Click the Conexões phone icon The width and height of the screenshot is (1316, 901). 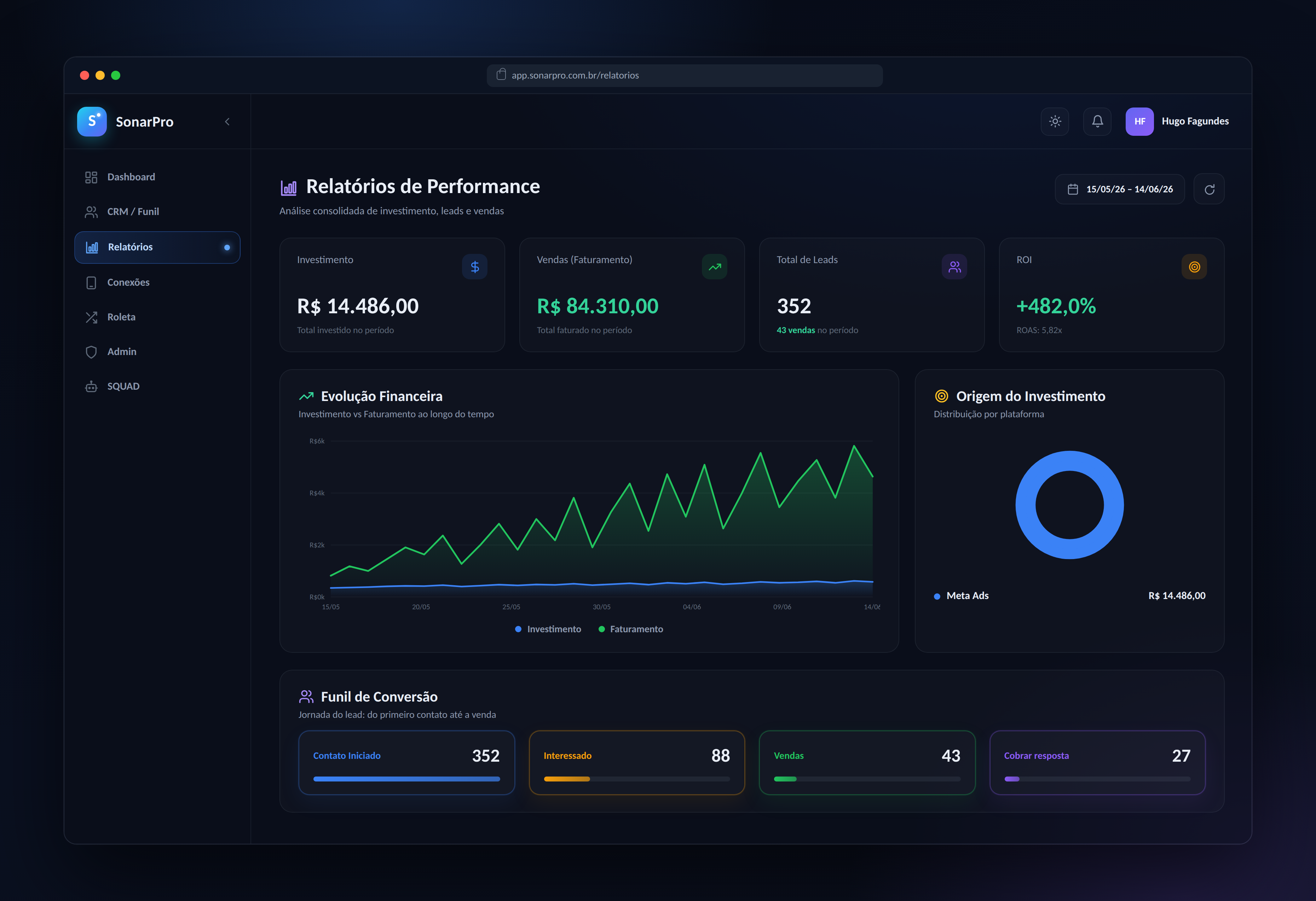tap(91, 283)
